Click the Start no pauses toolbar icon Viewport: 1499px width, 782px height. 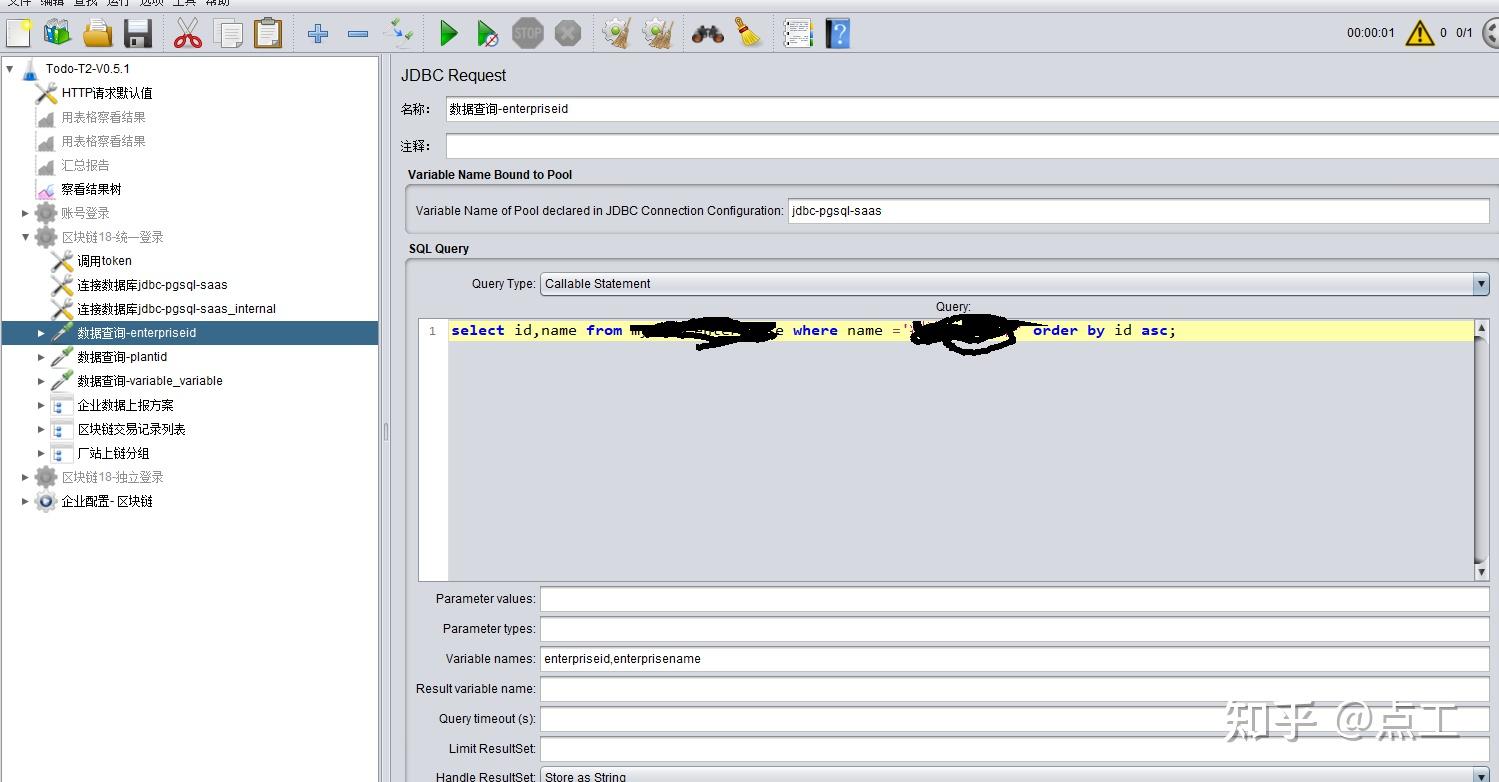pos(488,32)
